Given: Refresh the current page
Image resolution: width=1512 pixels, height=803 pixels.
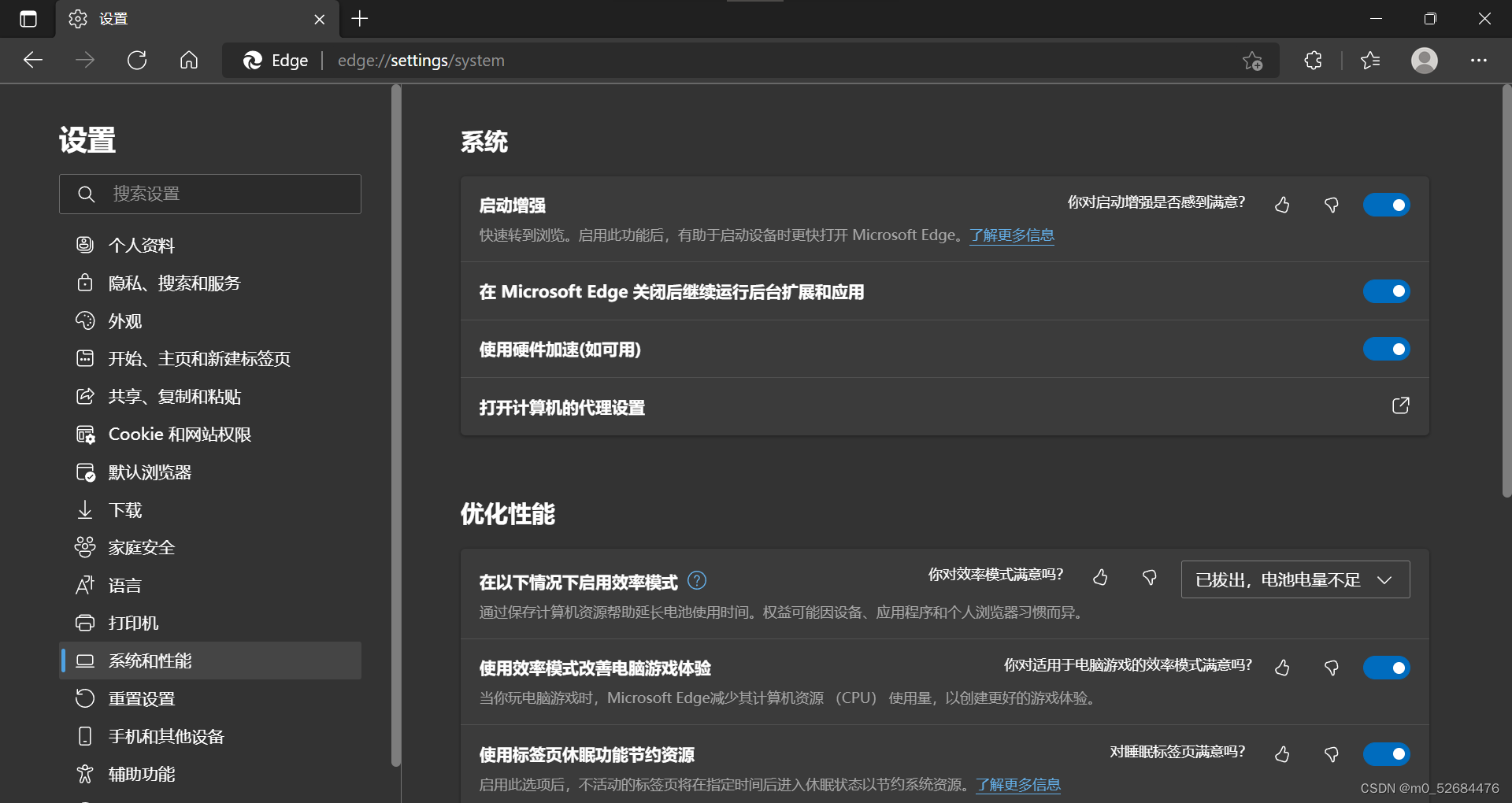Looking at the screenshot, I should click(x=137, y=61).
